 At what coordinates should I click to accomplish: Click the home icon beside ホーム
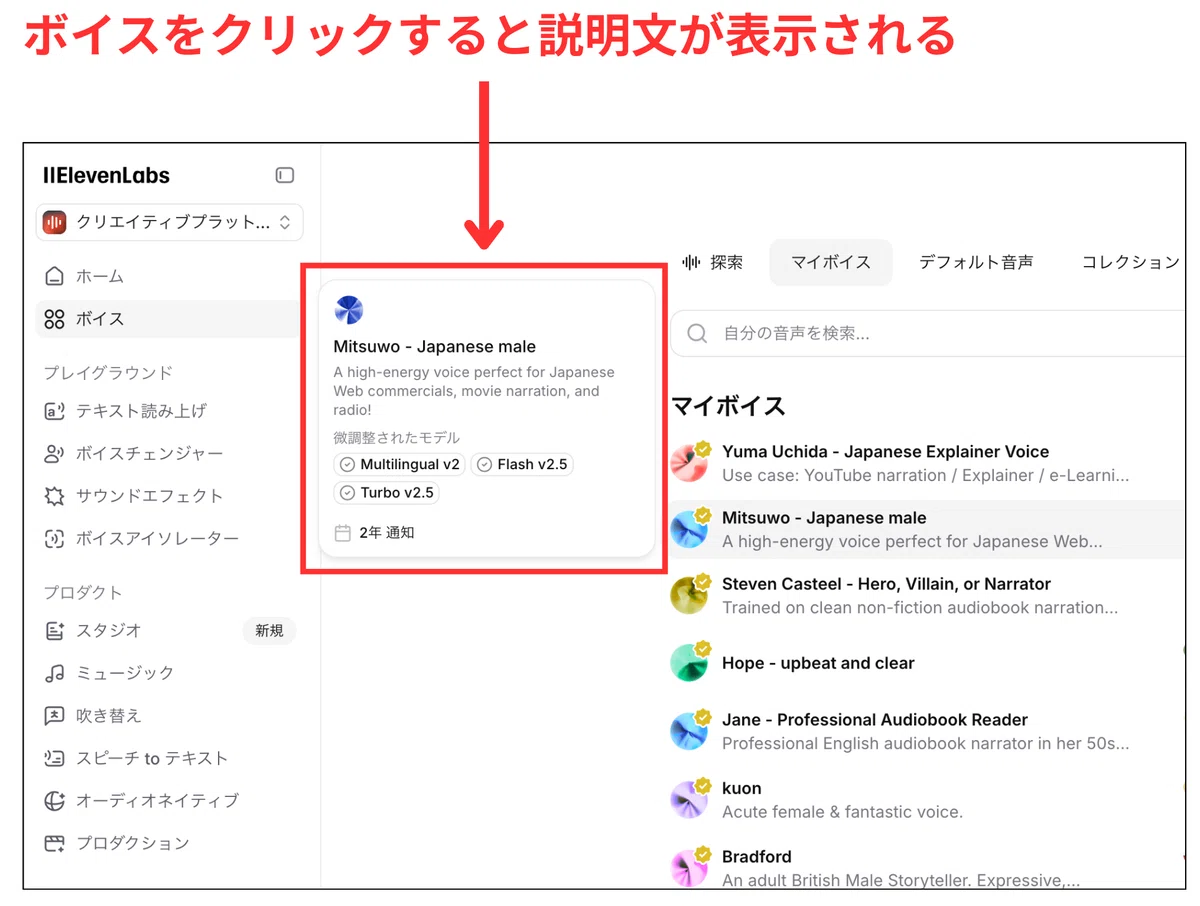coord(54,276)
